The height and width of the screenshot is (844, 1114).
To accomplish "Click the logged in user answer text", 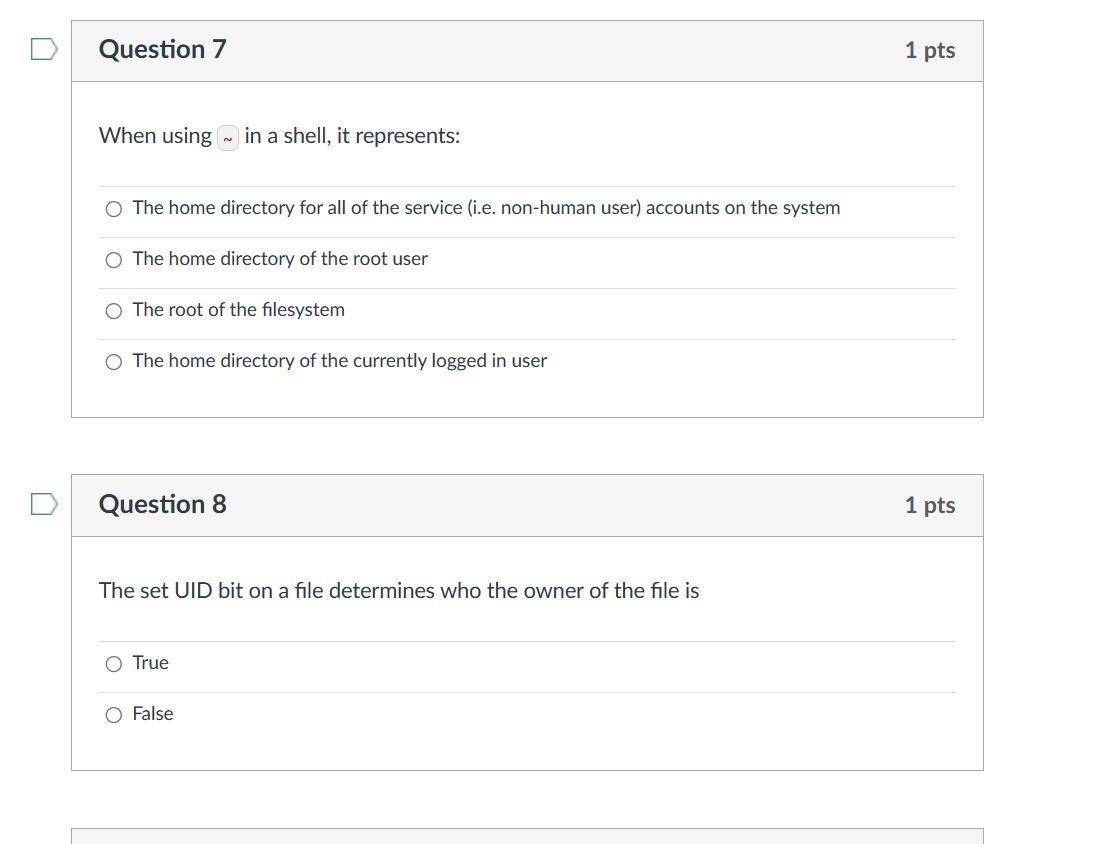I will 339,361.
